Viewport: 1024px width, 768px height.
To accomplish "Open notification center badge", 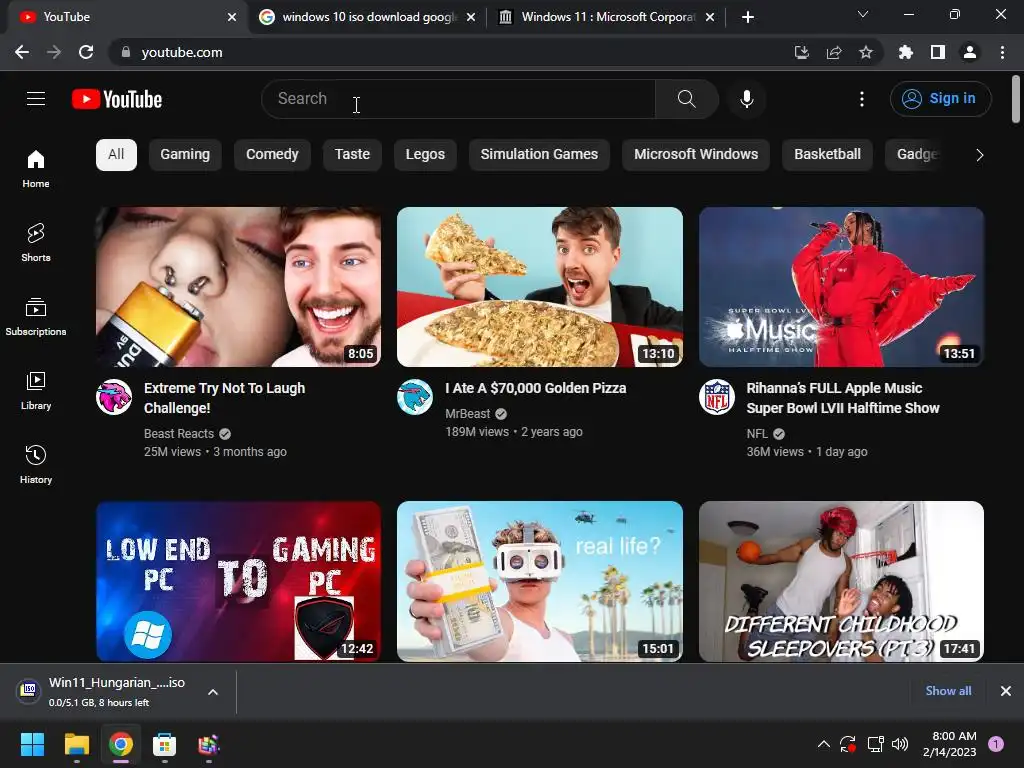I will coord(996,744).
